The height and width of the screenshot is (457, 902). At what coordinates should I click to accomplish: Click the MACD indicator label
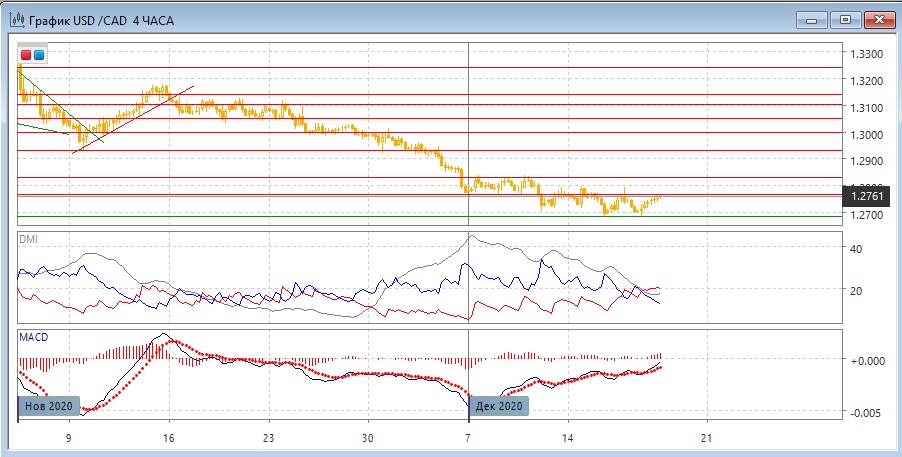pos(33,337)
